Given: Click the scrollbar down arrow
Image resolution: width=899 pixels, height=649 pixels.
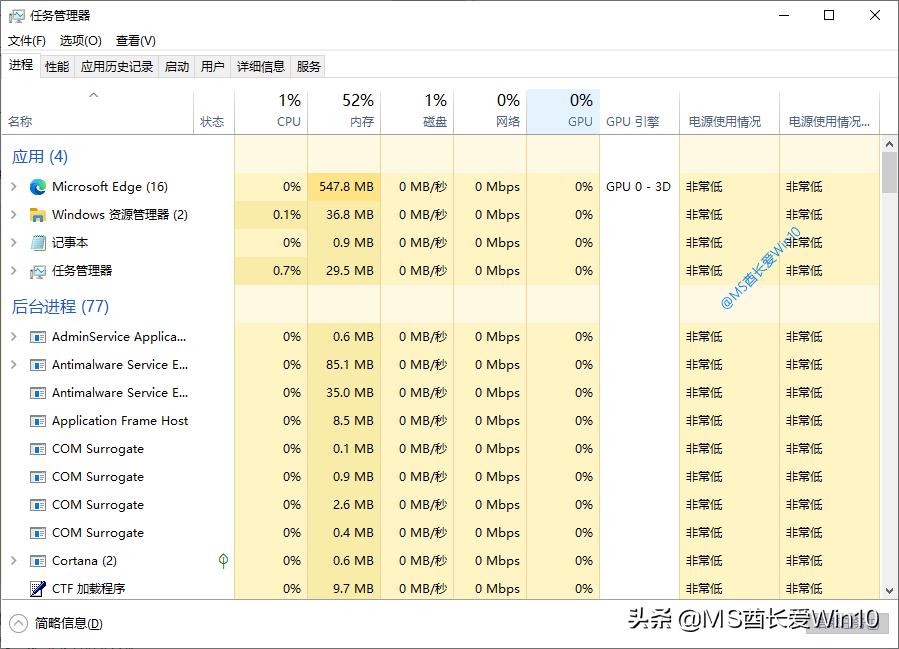Looking at the screenshot, I should 888,589.
